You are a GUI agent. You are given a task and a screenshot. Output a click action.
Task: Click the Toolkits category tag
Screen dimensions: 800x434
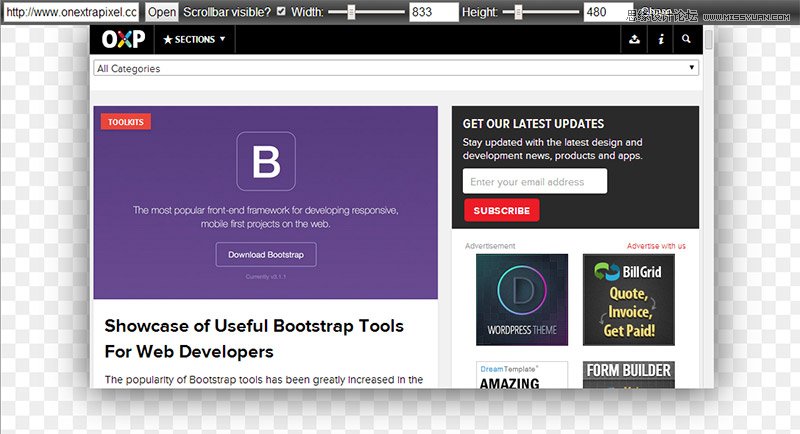click(126, 122)
